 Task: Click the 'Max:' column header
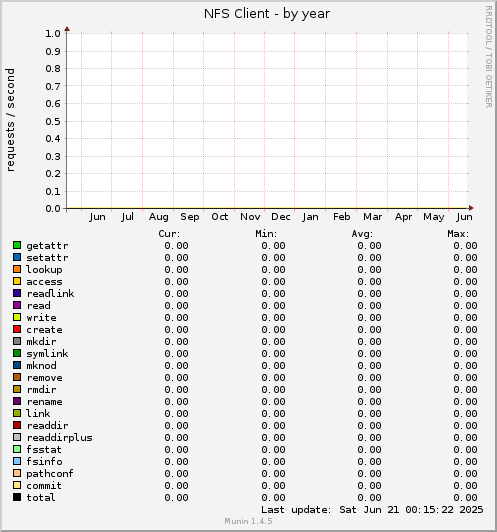click(458, 234)
